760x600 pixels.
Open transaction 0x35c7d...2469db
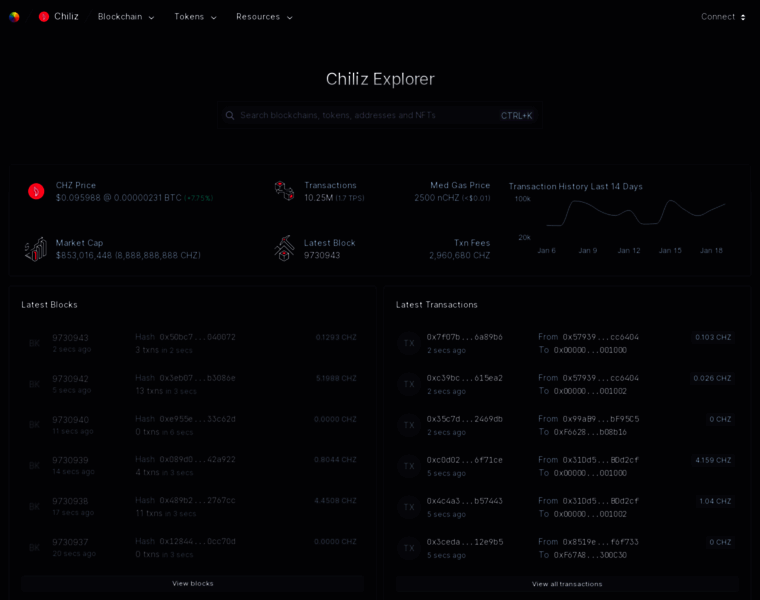[464, 419]
